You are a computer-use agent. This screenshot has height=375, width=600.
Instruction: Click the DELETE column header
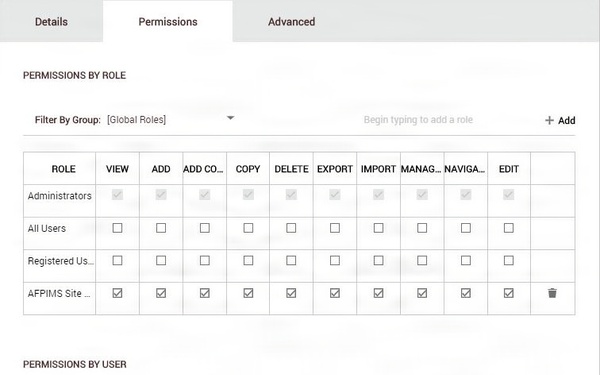click(x=292, y=169)
